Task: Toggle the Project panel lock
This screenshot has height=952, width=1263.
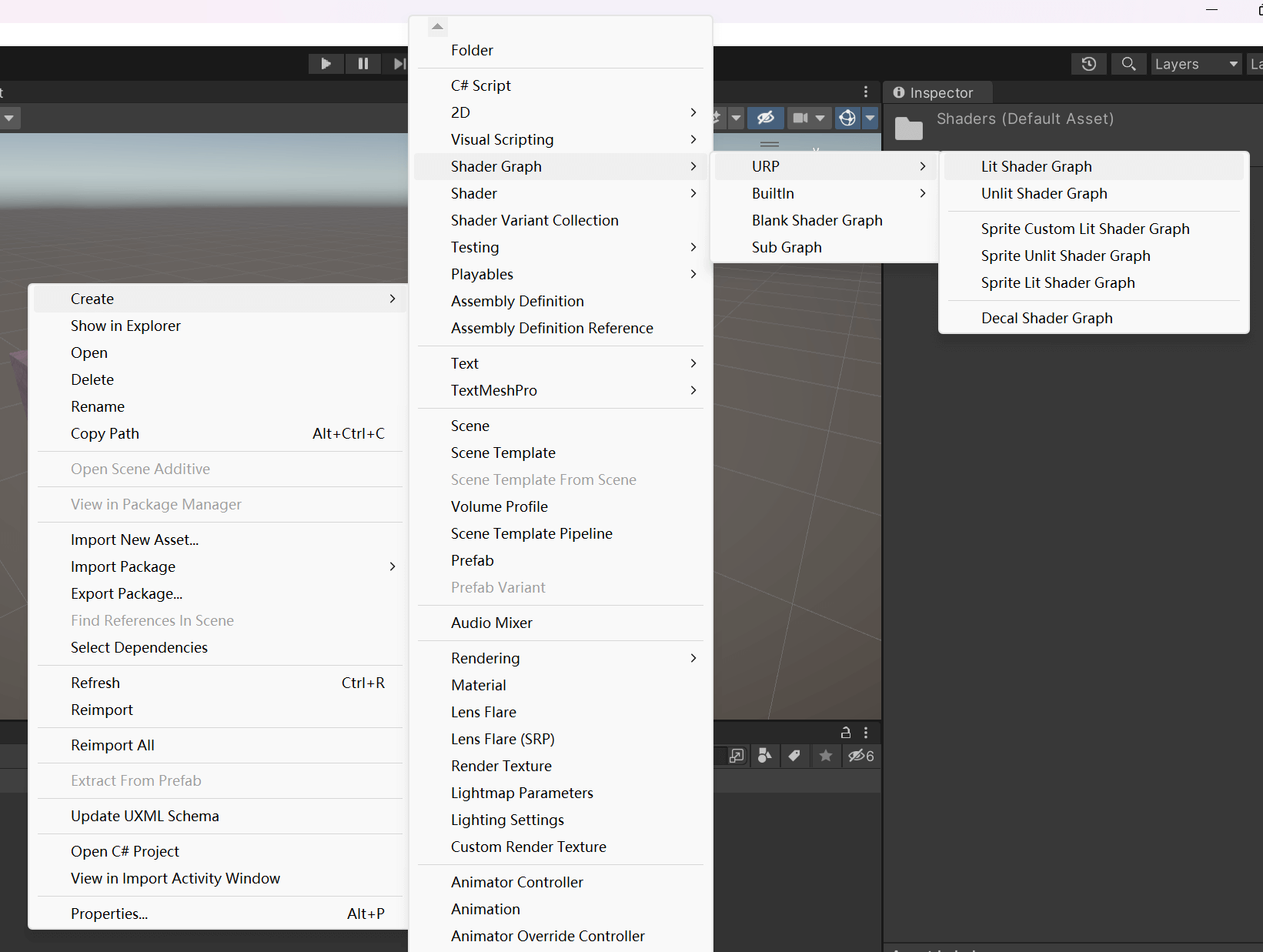Action: (845, 733)
